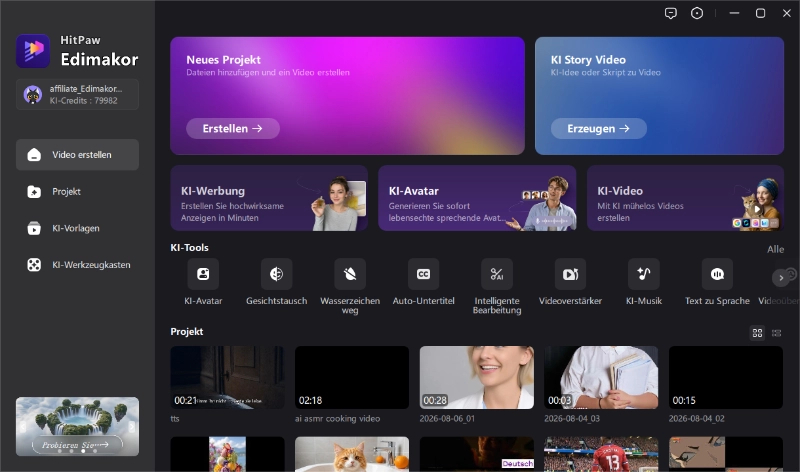Open KI-Werkzeugkasten in sidebar
Viewport: 800px width, 472px height.
[x=78, y=265]
